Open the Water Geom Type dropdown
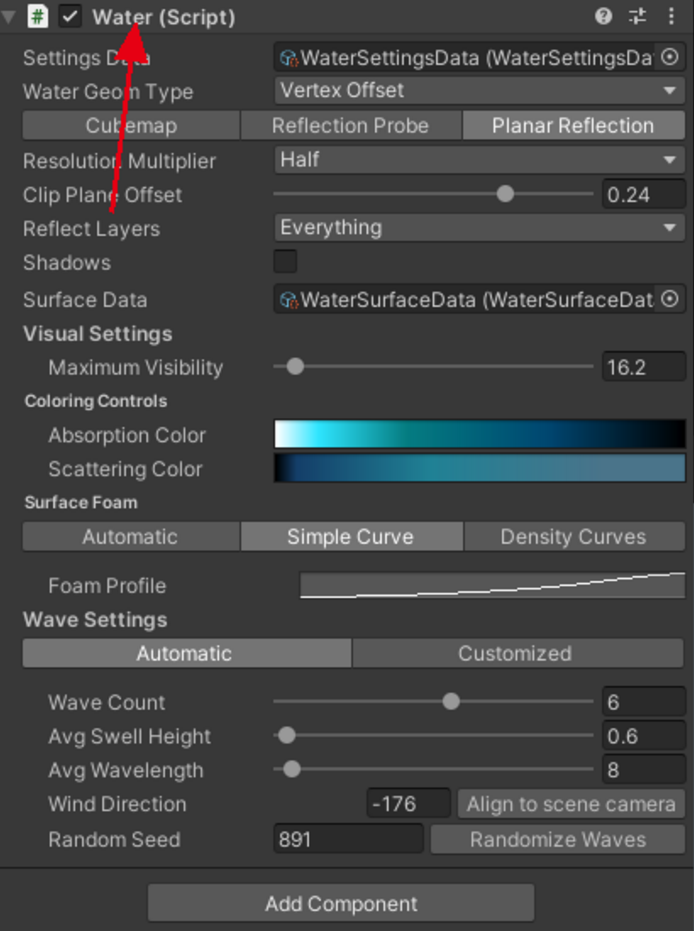The height and width of the screenshot is (931, 694). click(479, 91)
